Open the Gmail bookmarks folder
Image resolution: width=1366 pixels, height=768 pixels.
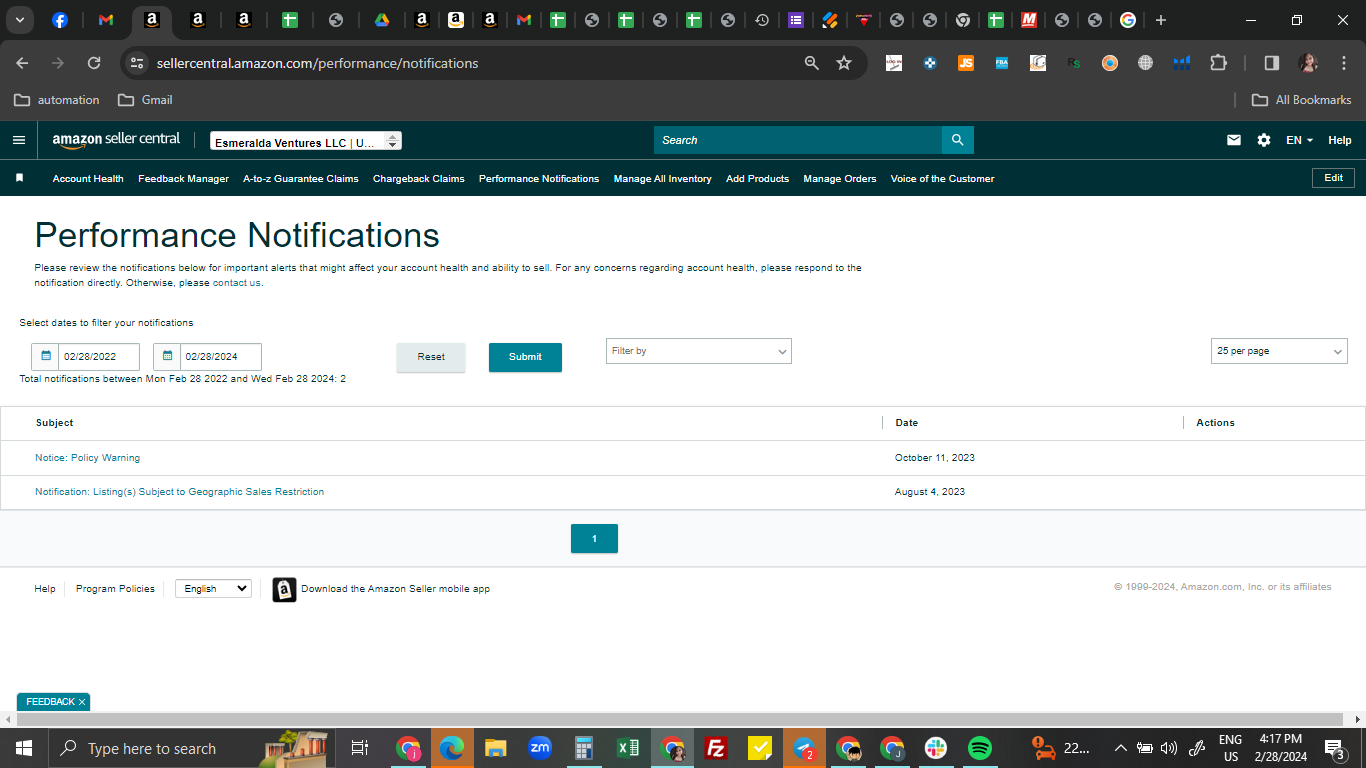[145, 100]
